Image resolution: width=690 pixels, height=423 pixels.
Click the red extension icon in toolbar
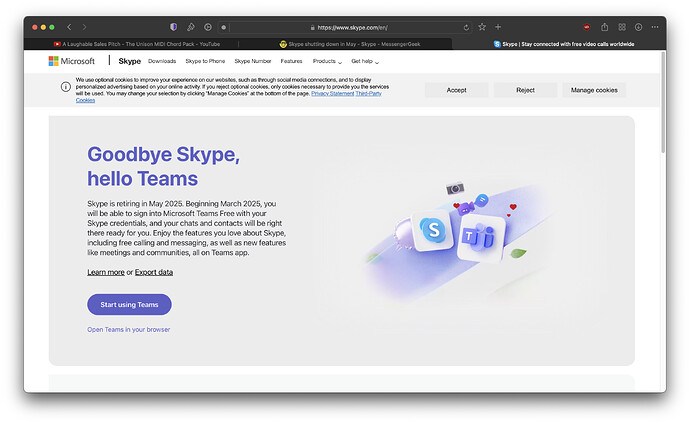[x=586, y=27]
